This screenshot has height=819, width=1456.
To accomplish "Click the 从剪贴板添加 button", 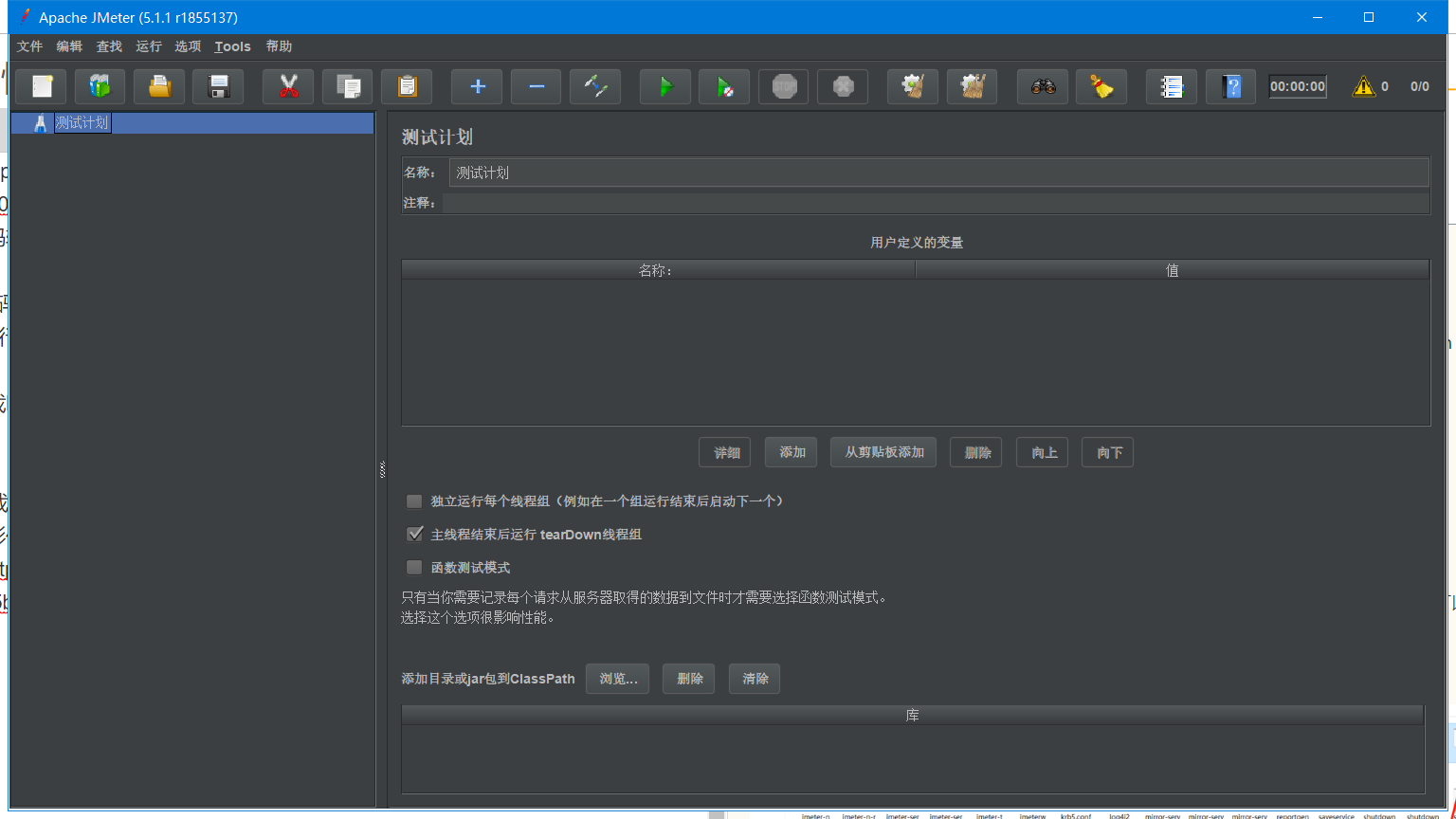I will coord(883,452).
